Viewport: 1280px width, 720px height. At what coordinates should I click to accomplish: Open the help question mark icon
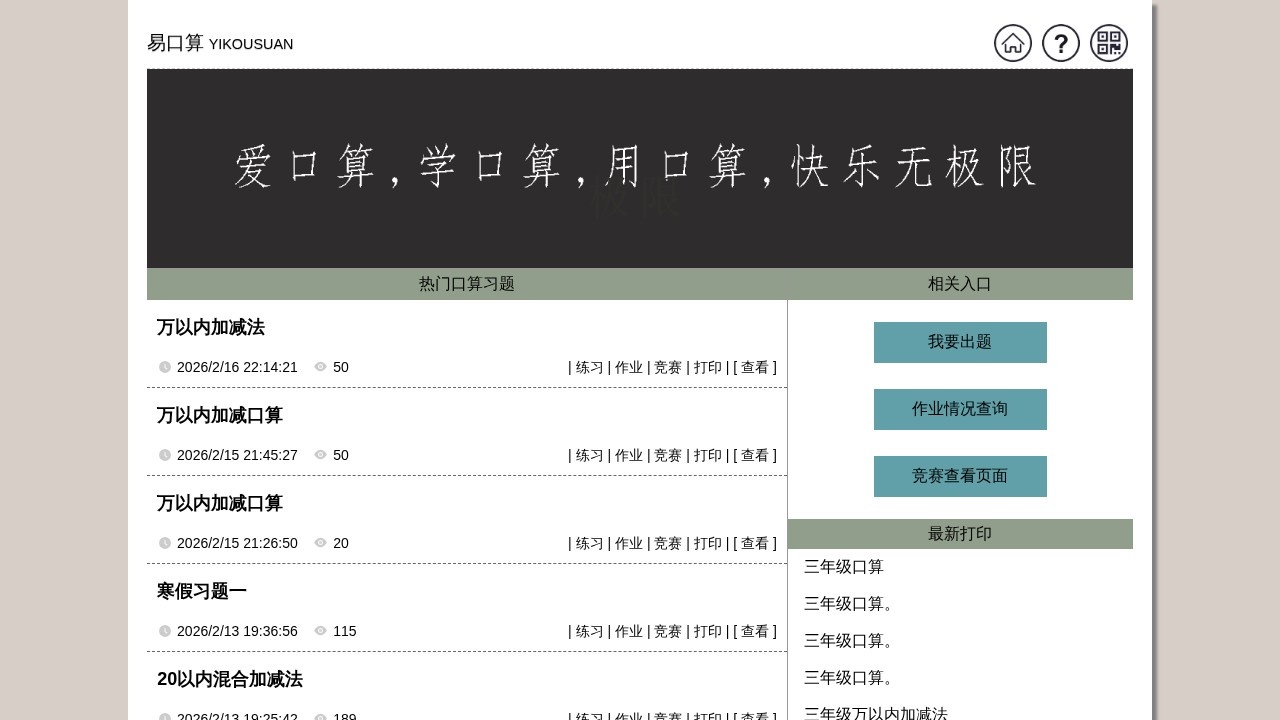1061,43
